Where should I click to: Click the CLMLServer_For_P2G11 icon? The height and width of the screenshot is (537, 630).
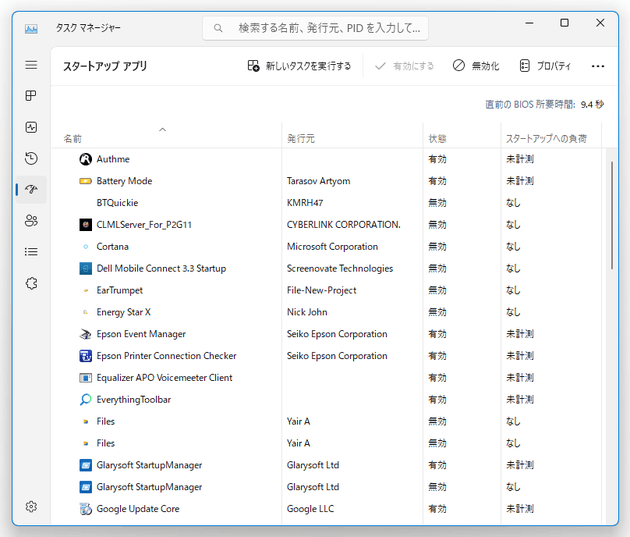coord(86,225)
